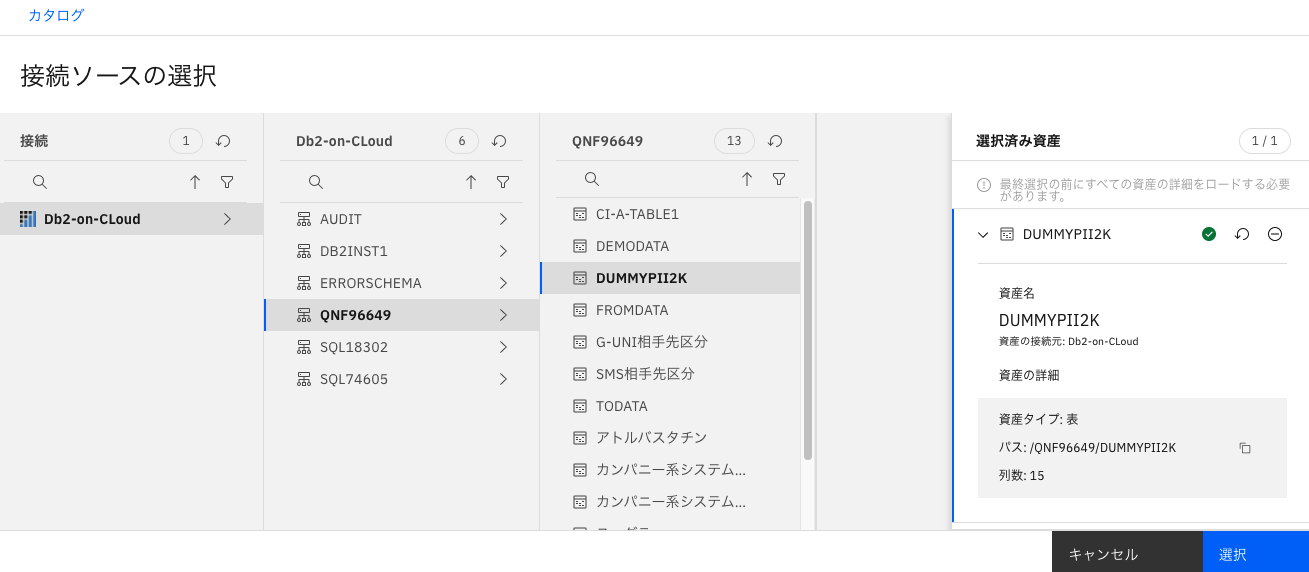Refresh the Db2-on-CLoud schema list

[500, 142]
